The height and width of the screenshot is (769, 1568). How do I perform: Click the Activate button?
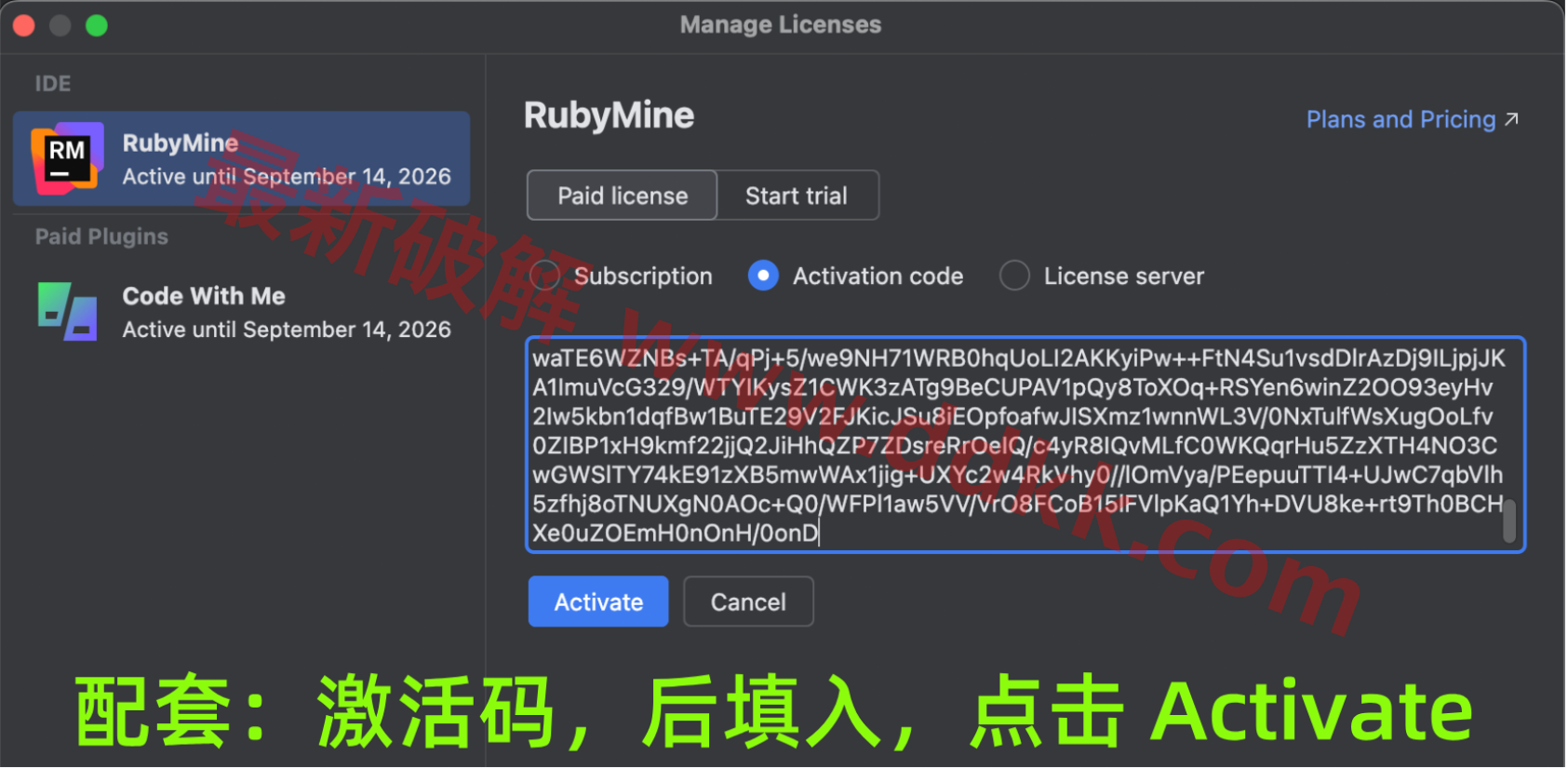pyautogui.click(x=598, y=602)
